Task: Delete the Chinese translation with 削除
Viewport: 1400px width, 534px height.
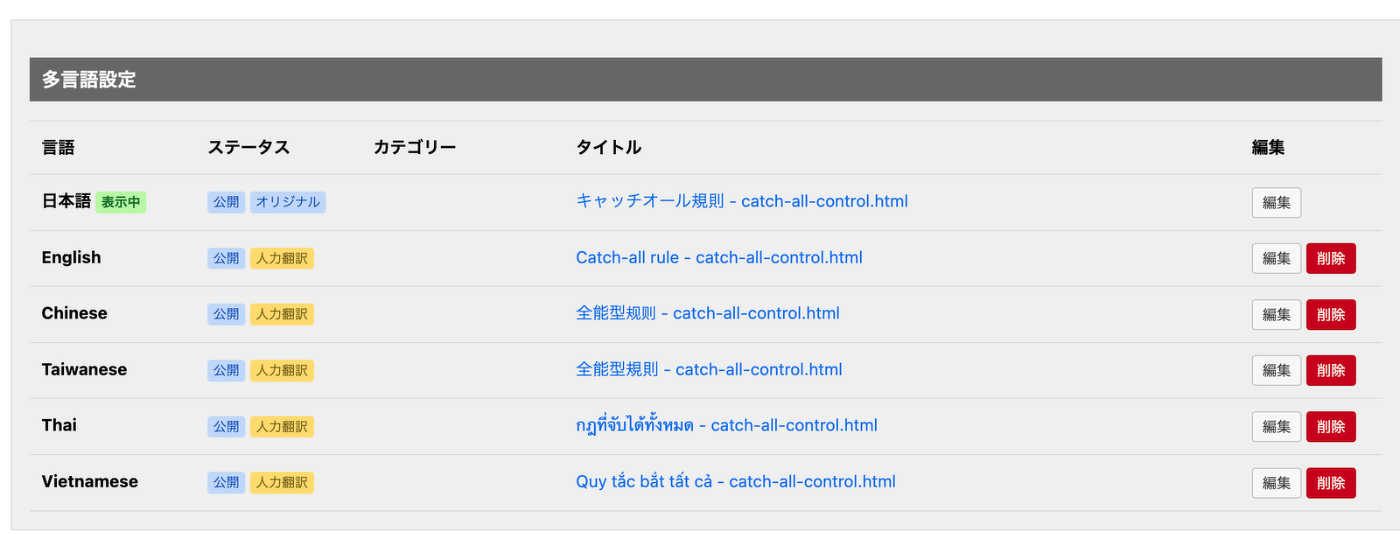Action: pos(1331,314)
